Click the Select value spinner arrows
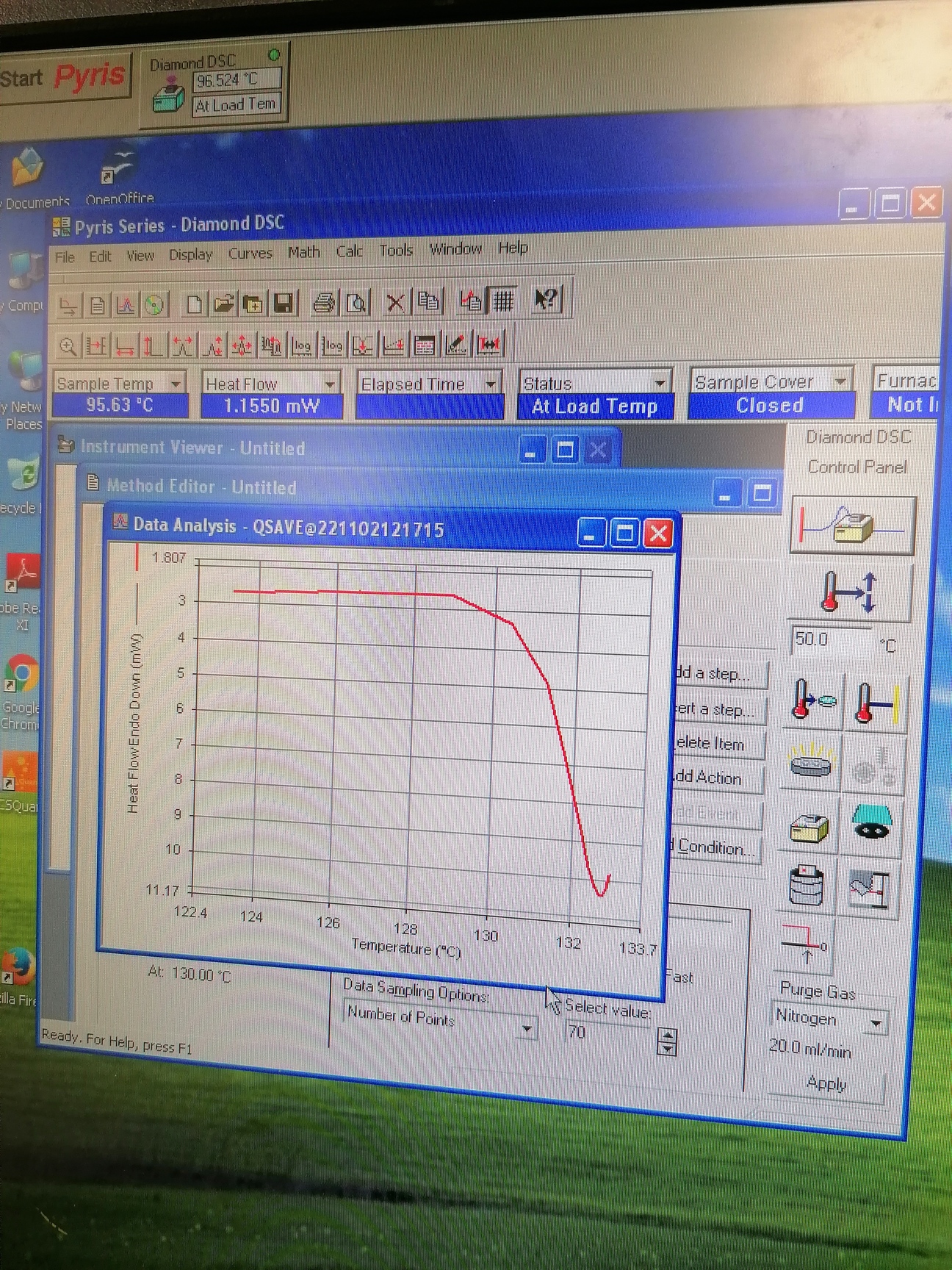The height and width of the screenshot is (1270, 952). point(667,1042)
